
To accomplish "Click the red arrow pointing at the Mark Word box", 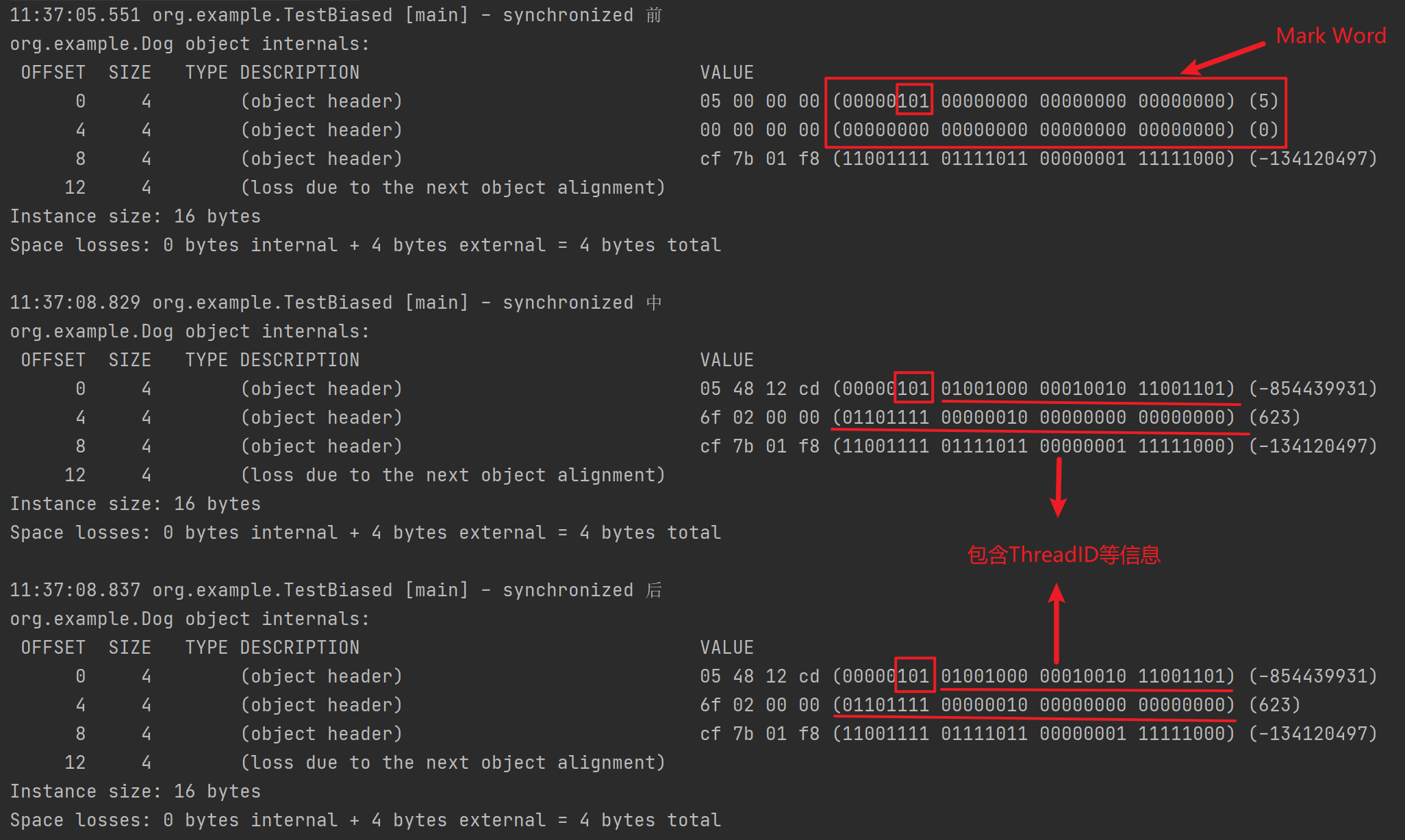I will pos(1224,58).
